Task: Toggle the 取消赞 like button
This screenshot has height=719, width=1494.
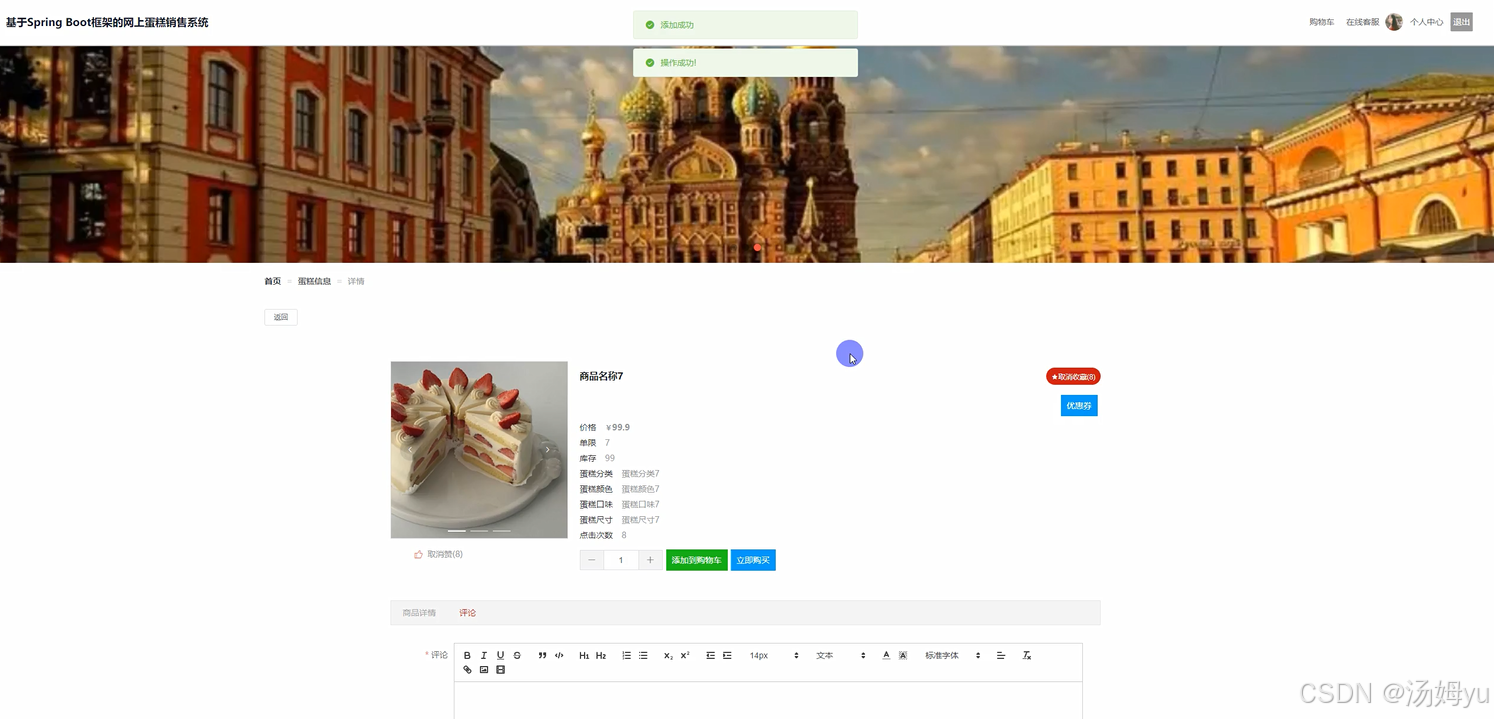Action: click(x=438, y=554)
